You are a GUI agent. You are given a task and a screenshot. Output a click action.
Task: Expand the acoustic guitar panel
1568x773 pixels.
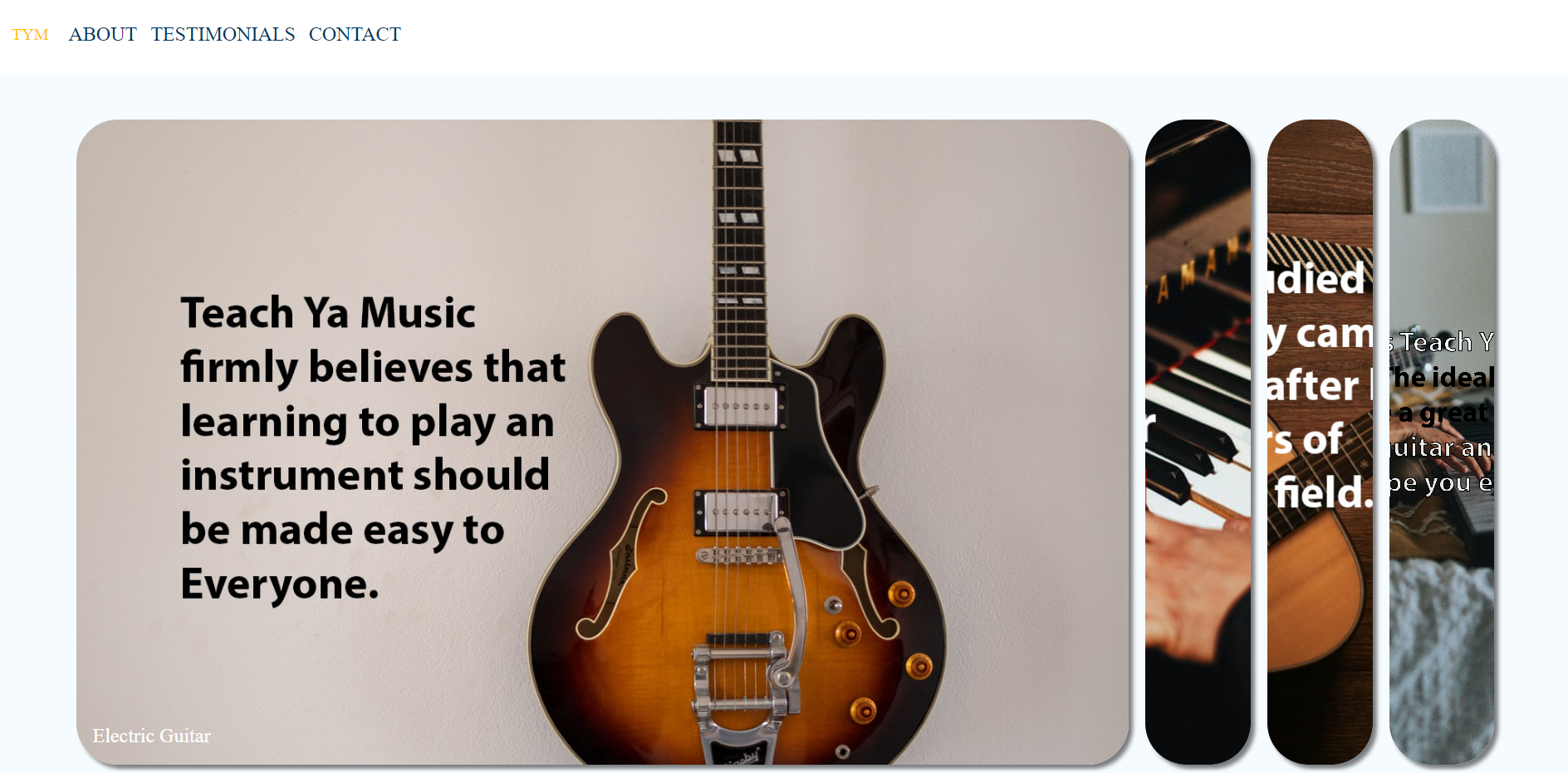(1320, 442)
